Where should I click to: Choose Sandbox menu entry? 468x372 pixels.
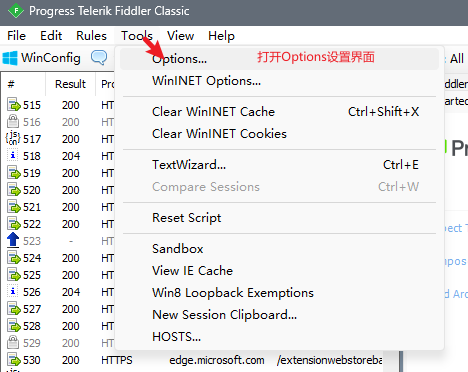(x=279, y=249)
